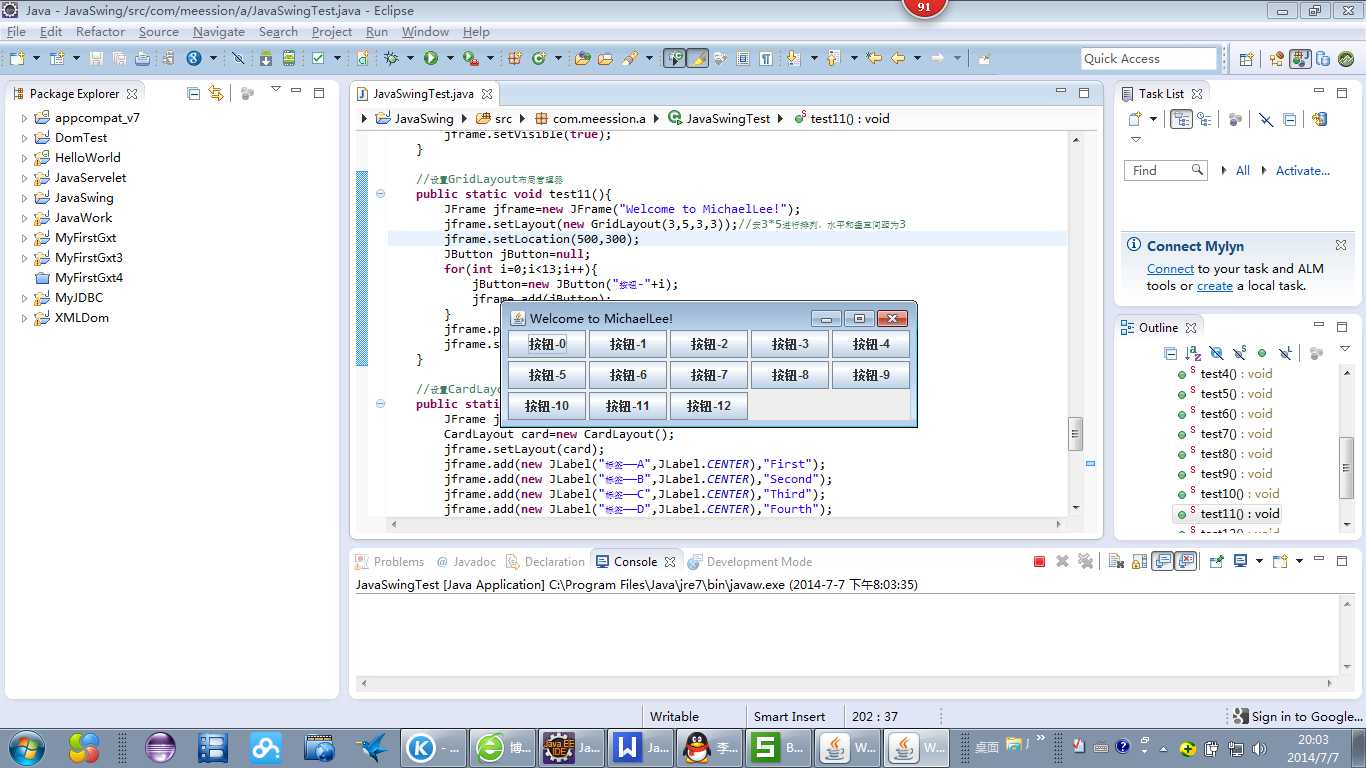Switch to the Declaration tab
The width and height of the screenshot is (1366, 768).
(545, 562)
